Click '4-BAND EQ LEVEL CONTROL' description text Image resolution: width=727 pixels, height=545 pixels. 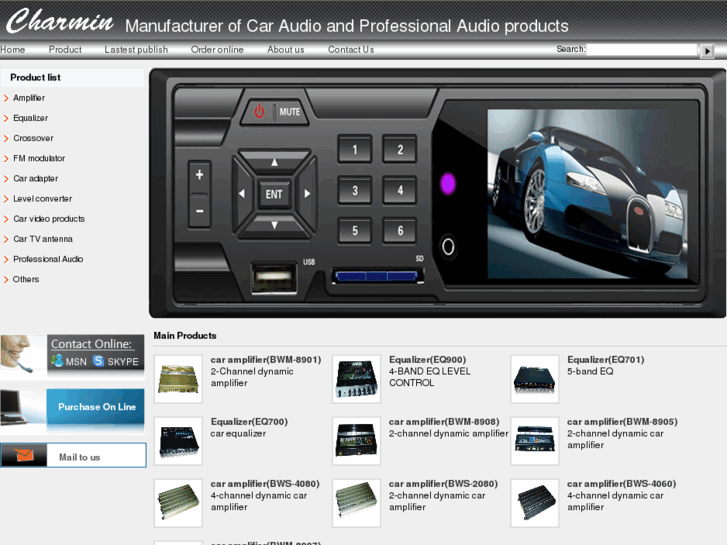(429, 377)
